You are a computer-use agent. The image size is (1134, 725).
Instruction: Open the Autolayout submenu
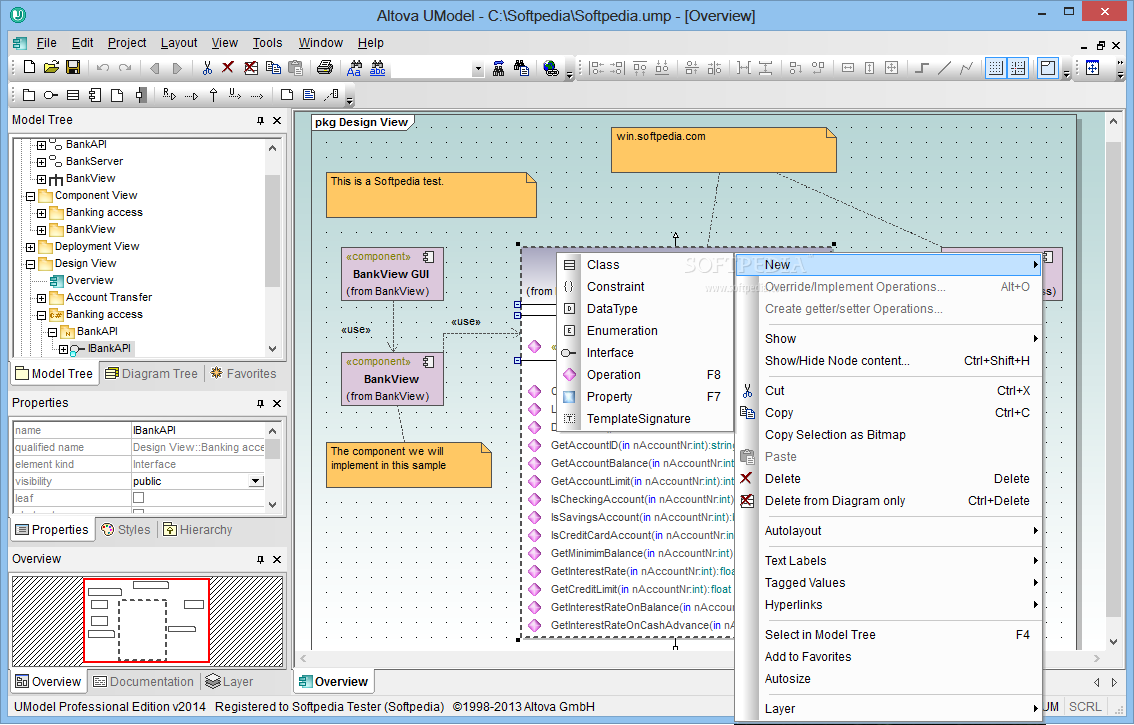[889, 530]
